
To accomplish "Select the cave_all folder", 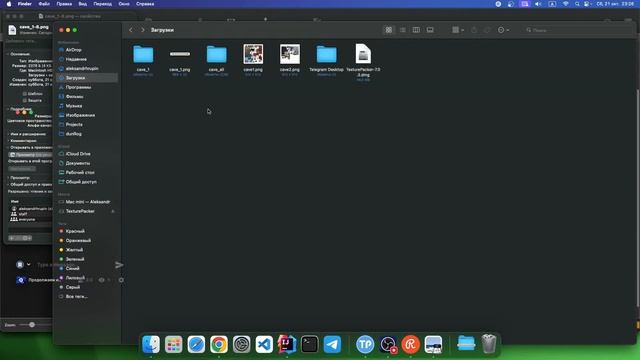I will (x=216, y=54).
